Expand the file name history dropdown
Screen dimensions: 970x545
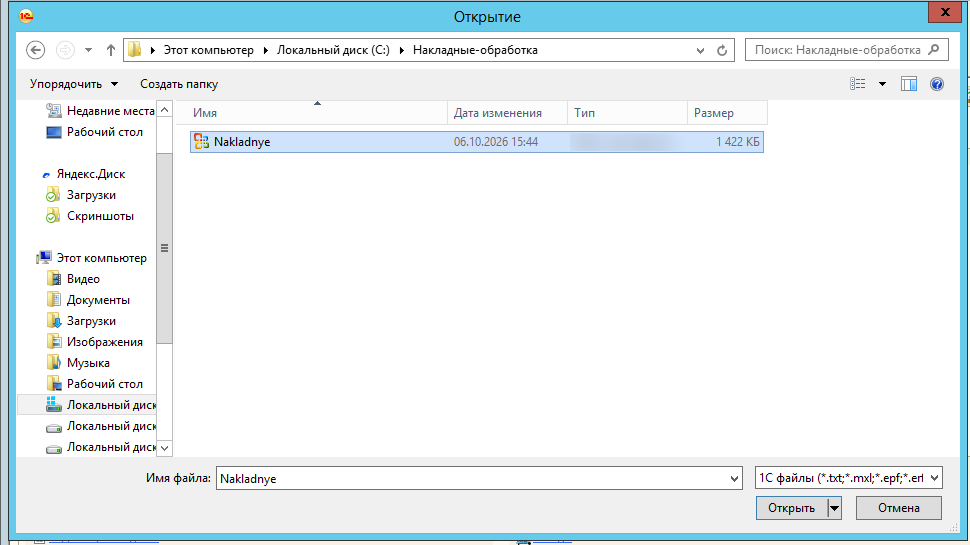[734, 478]
